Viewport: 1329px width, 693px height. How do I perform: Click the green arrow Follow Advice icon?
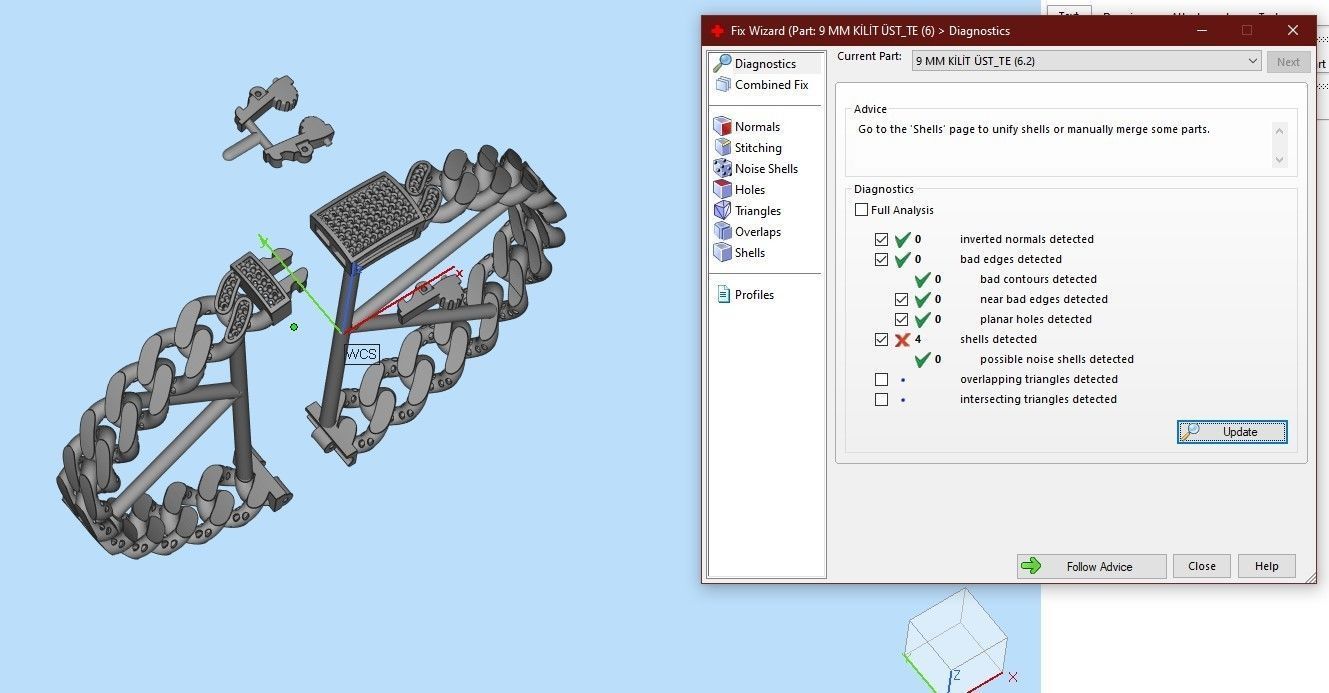click(1031, 566)
